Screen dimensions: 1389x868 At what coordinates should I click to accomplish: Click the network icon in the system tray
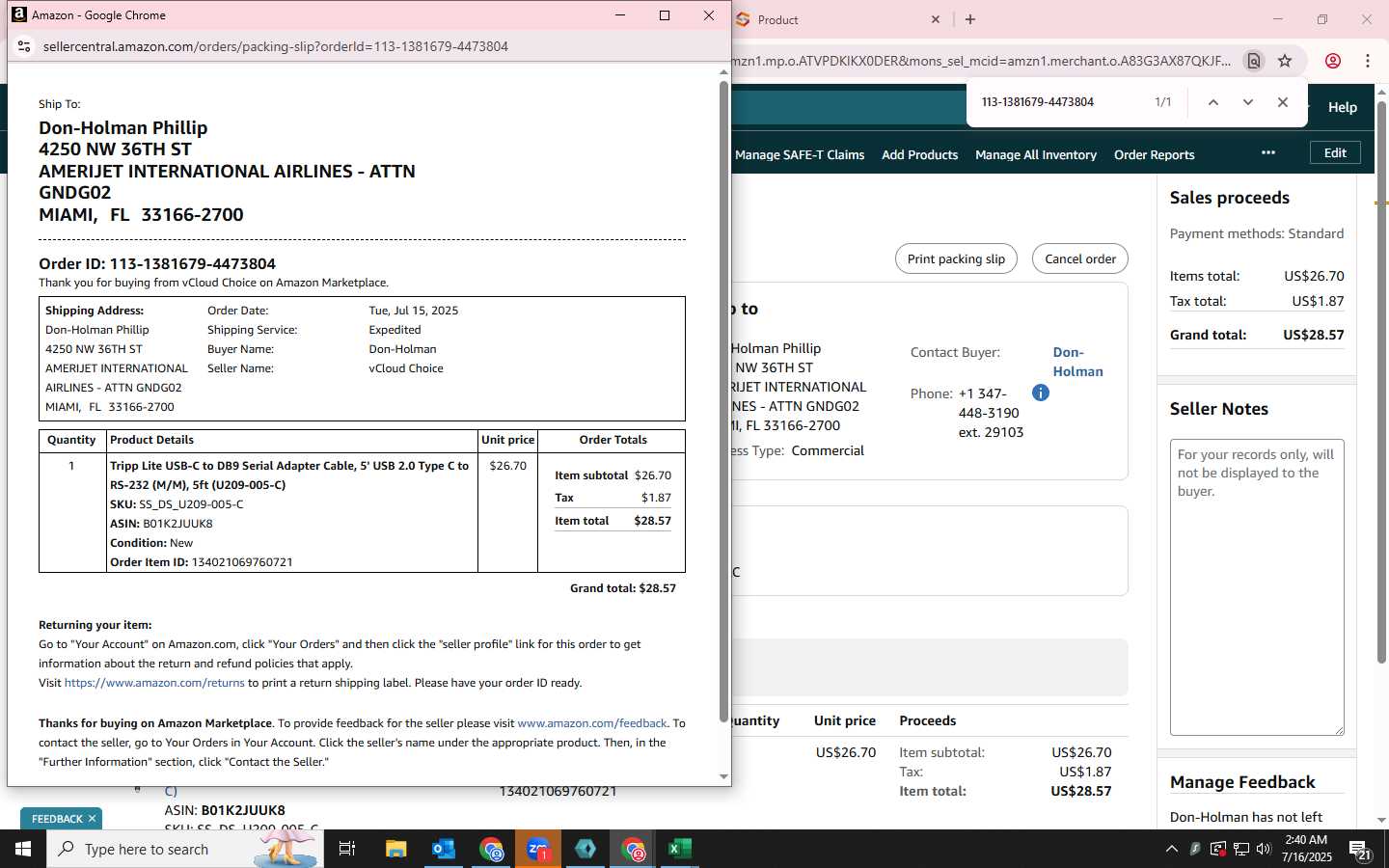click(1241, 849)
